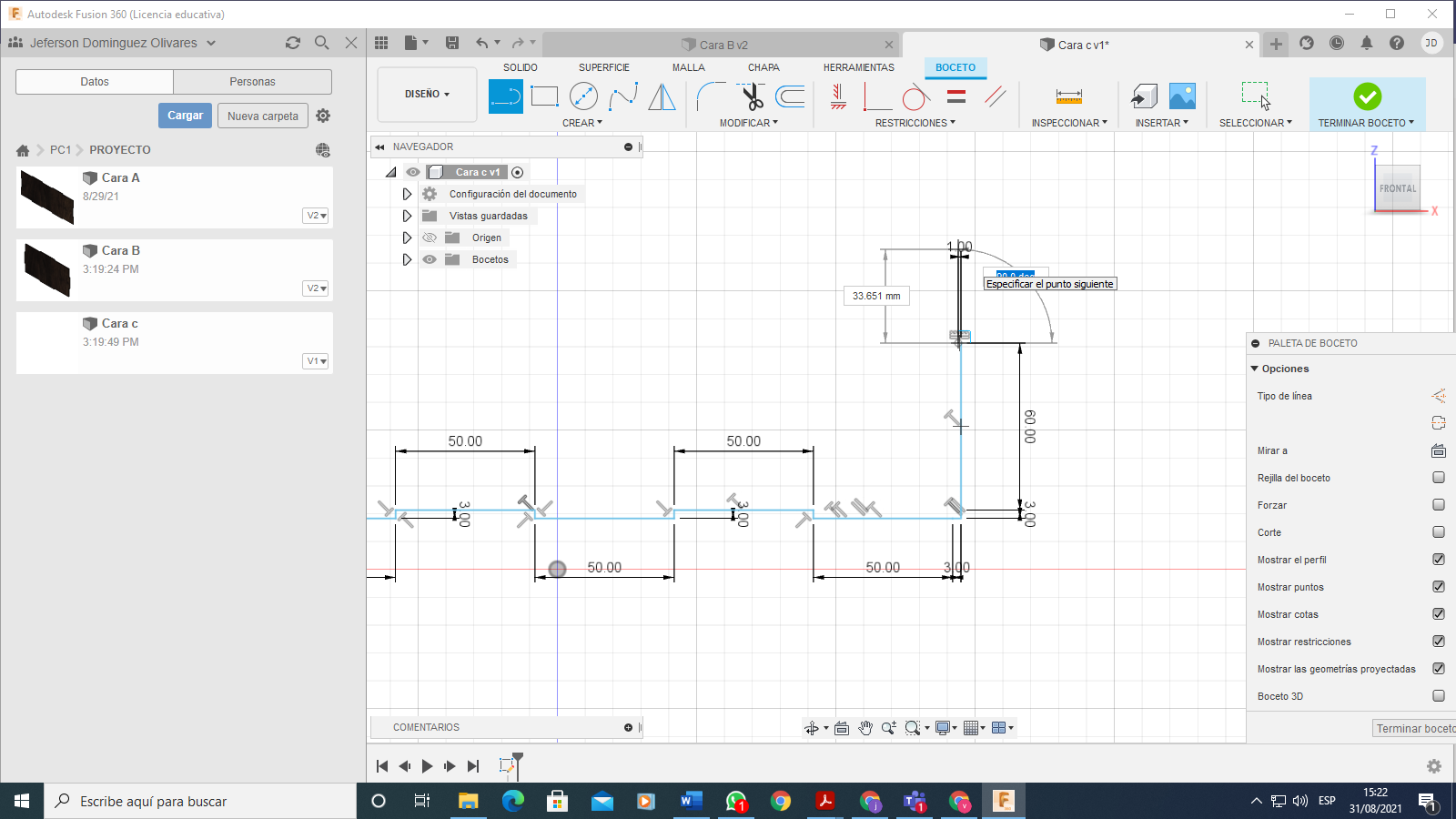Viewport: 1456px width, 819px height.
Task: Toggle visibility of Bocetos folder
Action: (x=430, y=259)
